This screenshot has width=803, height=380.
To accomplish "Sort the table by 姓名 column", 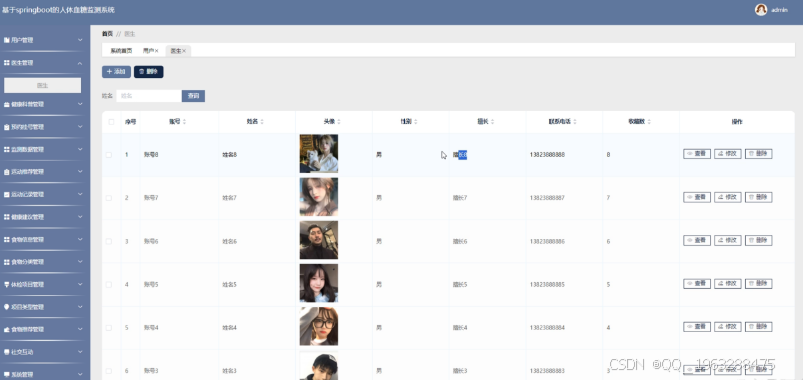I will (x=262, y=122).
